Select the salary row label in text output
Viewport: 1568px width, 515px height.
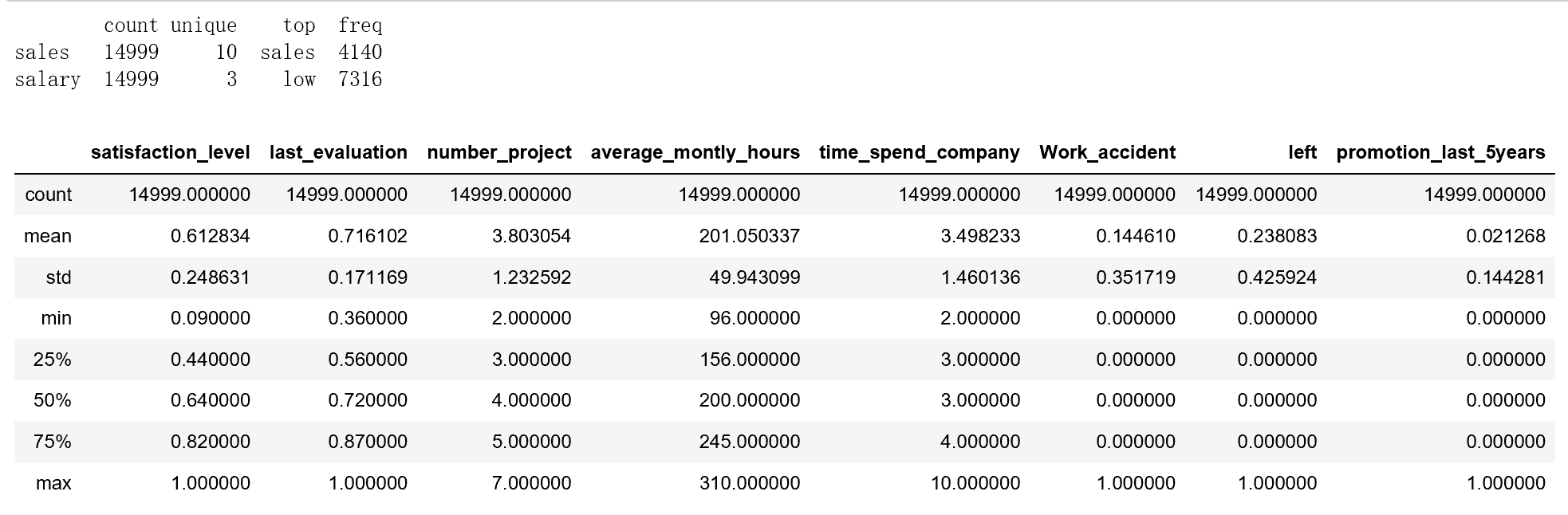pyautogui.click(x=48, y=80)
